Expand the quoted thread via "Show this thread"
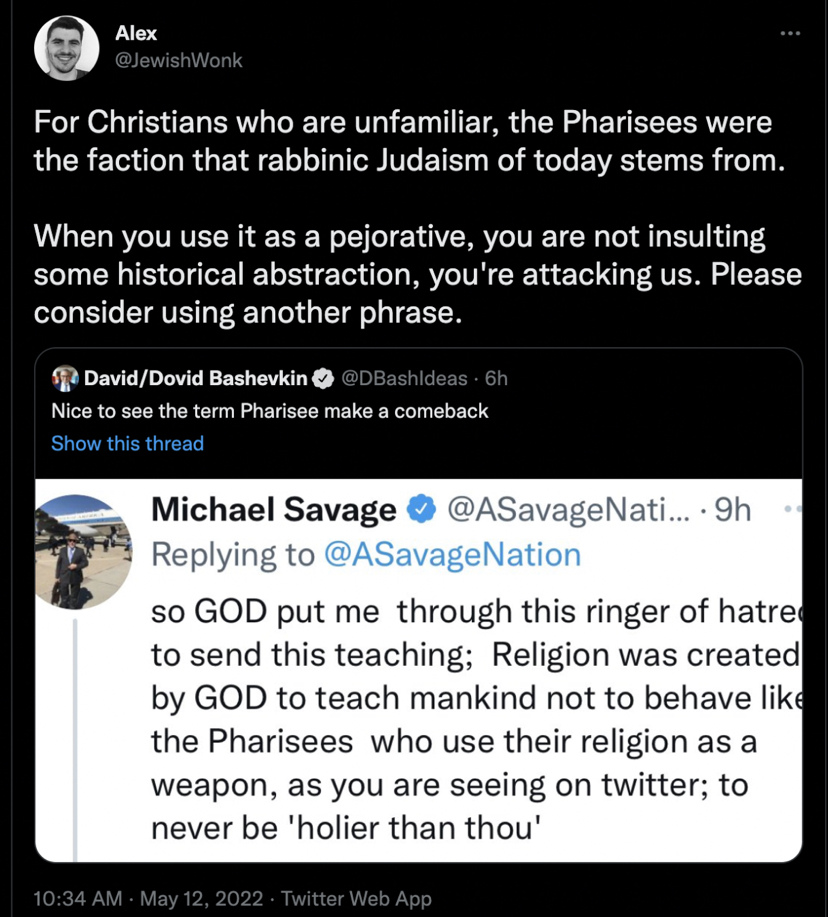 (x=127, y=443)
